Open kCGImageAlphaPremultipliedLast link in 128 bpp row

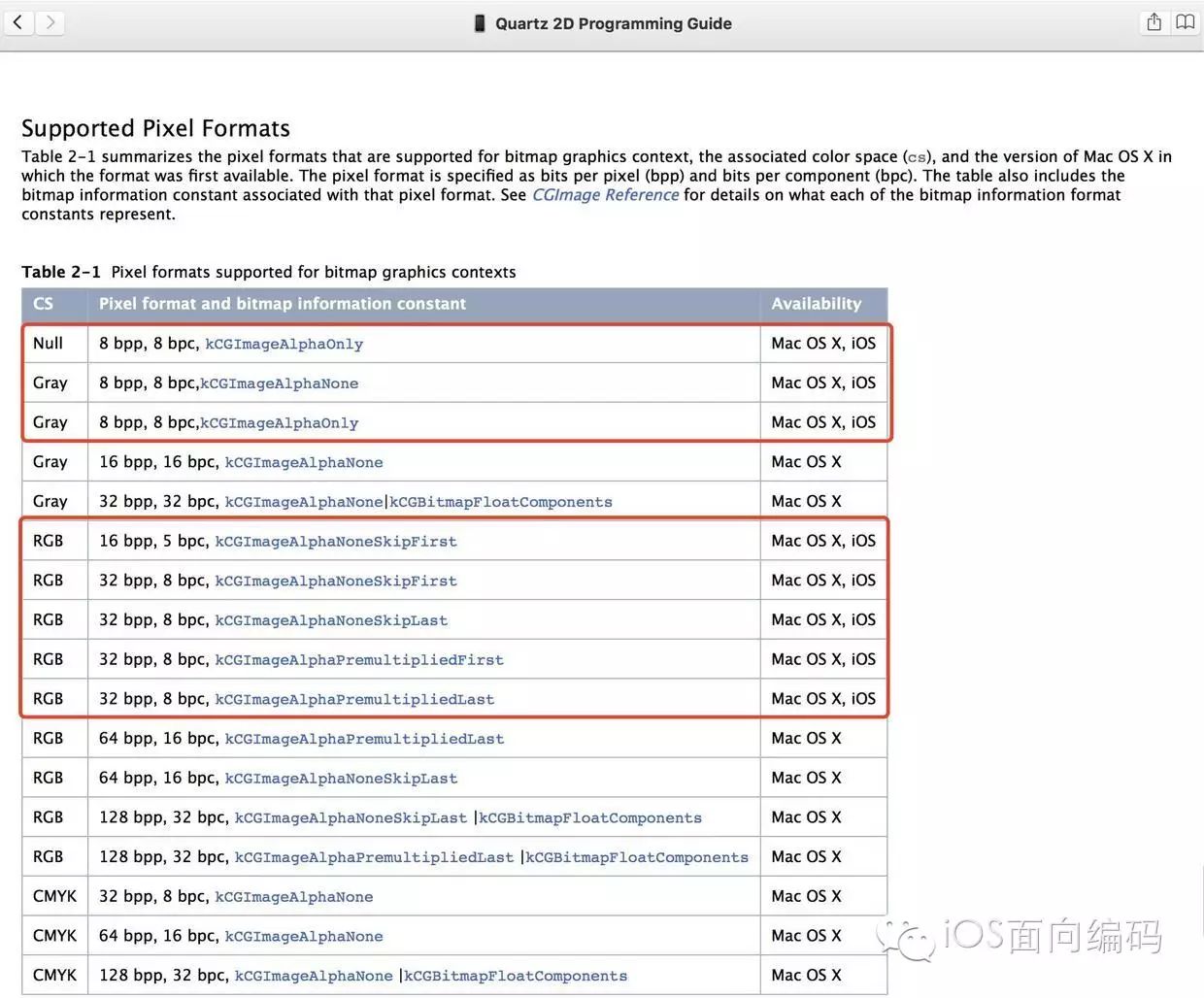pos(374,857)
